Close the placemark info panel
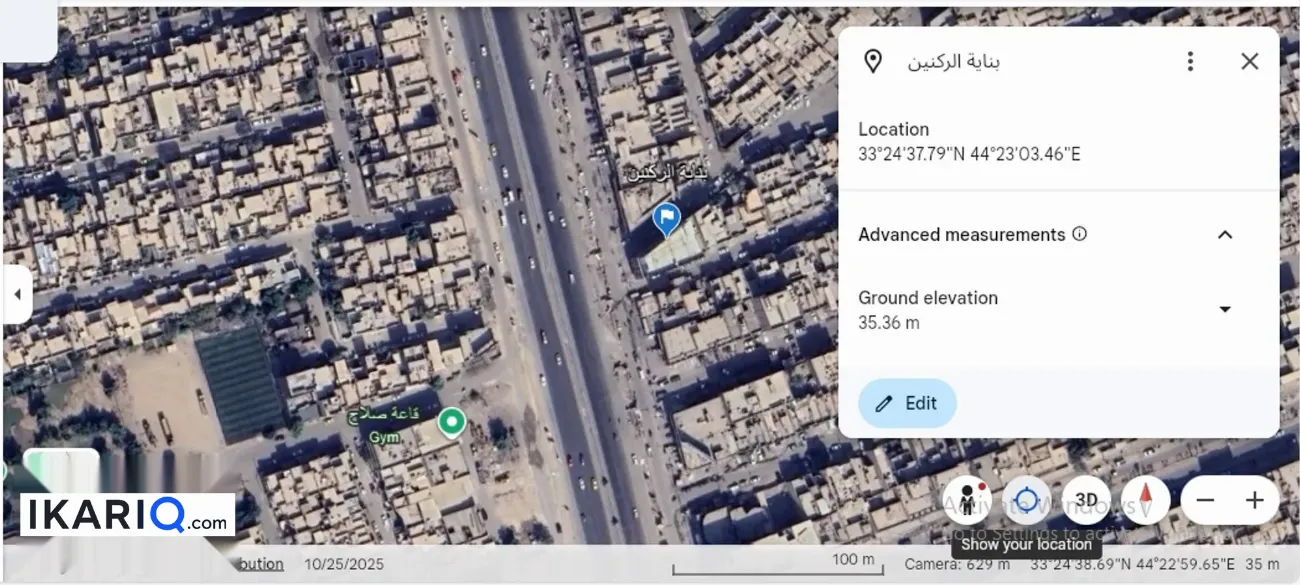This screenshot has height=585, width=1300. tap(1249, 61)
